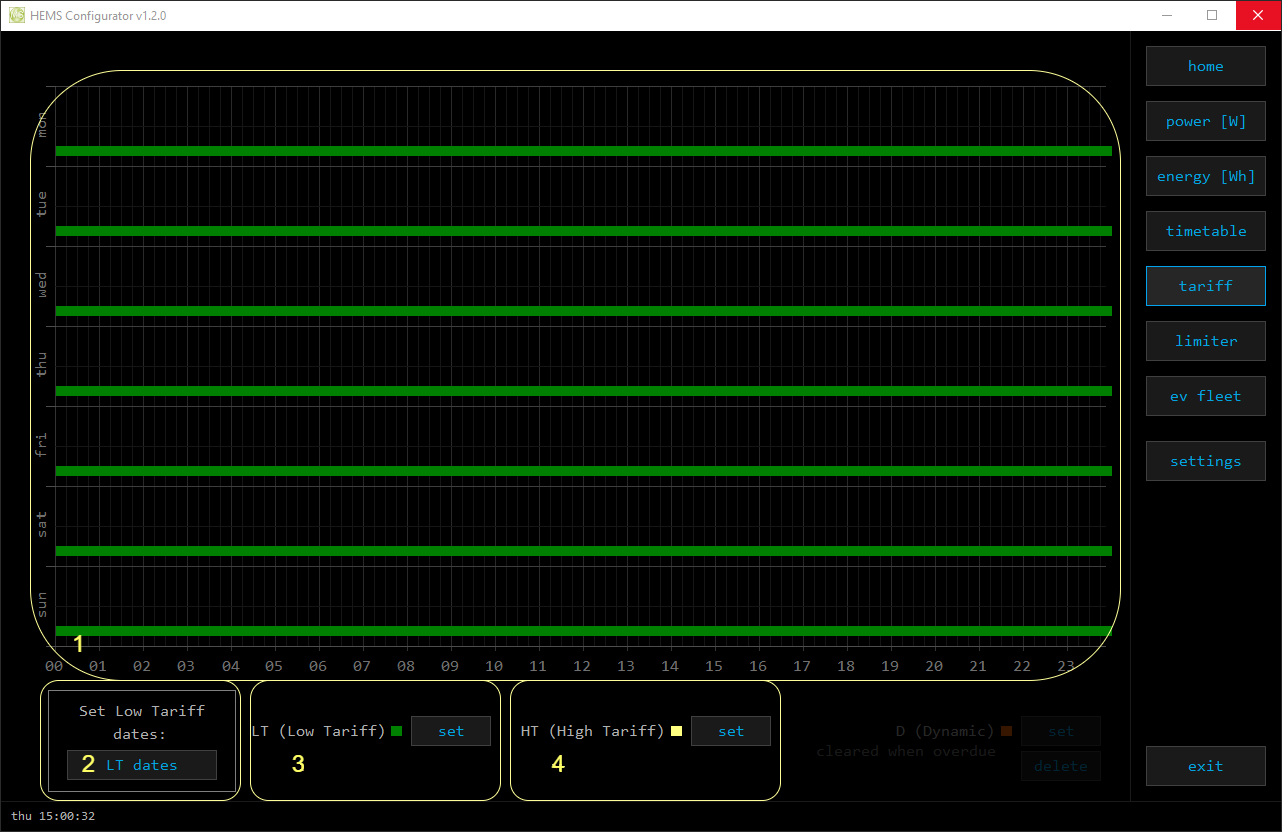Viewport: 1284px width, 833px height.
Task: Switch to the power [W] view
Action: 1205,121
